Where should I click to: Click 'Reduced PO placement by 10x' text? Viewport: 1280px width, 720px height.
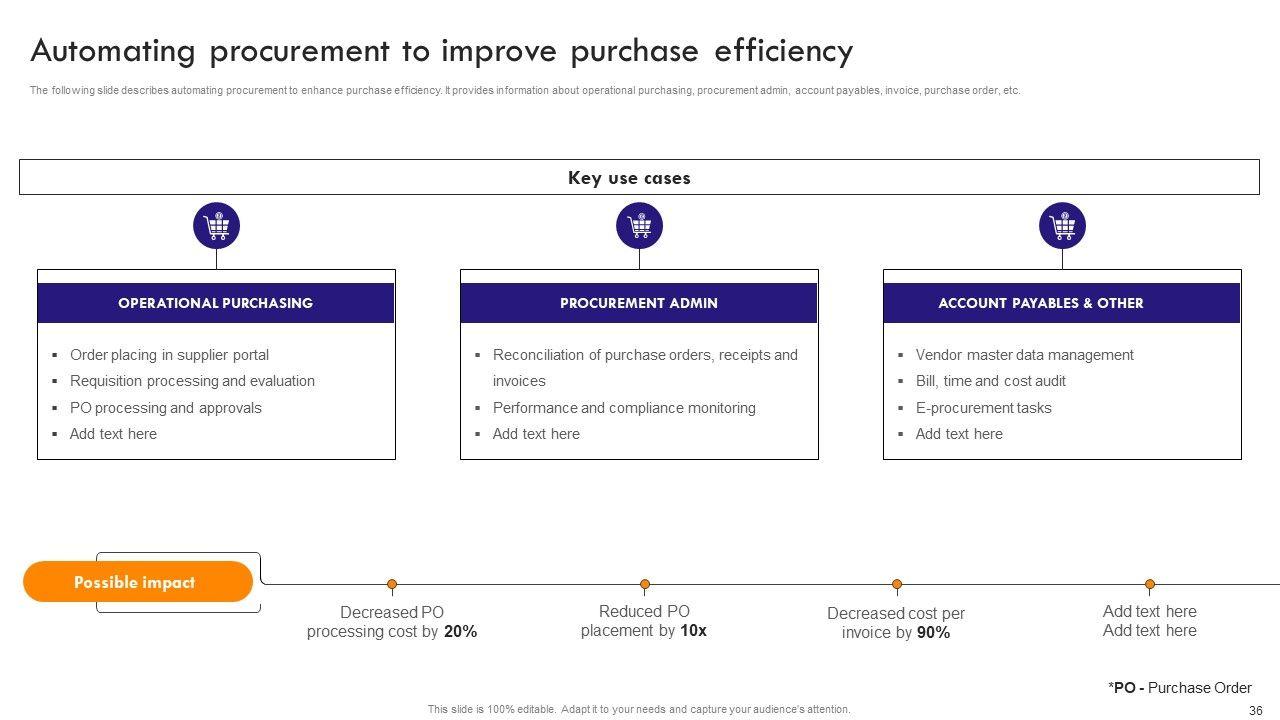[644, 621]
